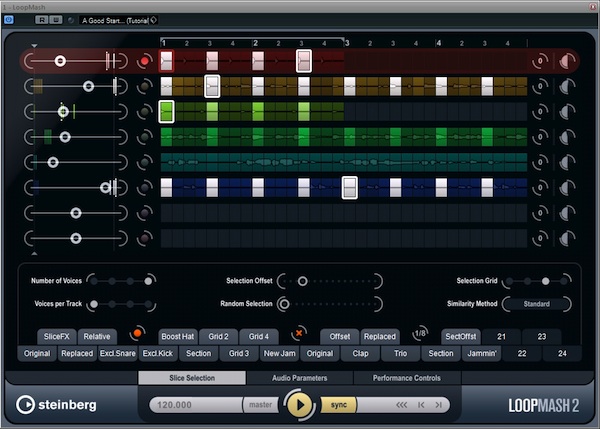Viewport: 600px width, 429px height.
Task: Click scene pad 21
Action: pos(501,336)
